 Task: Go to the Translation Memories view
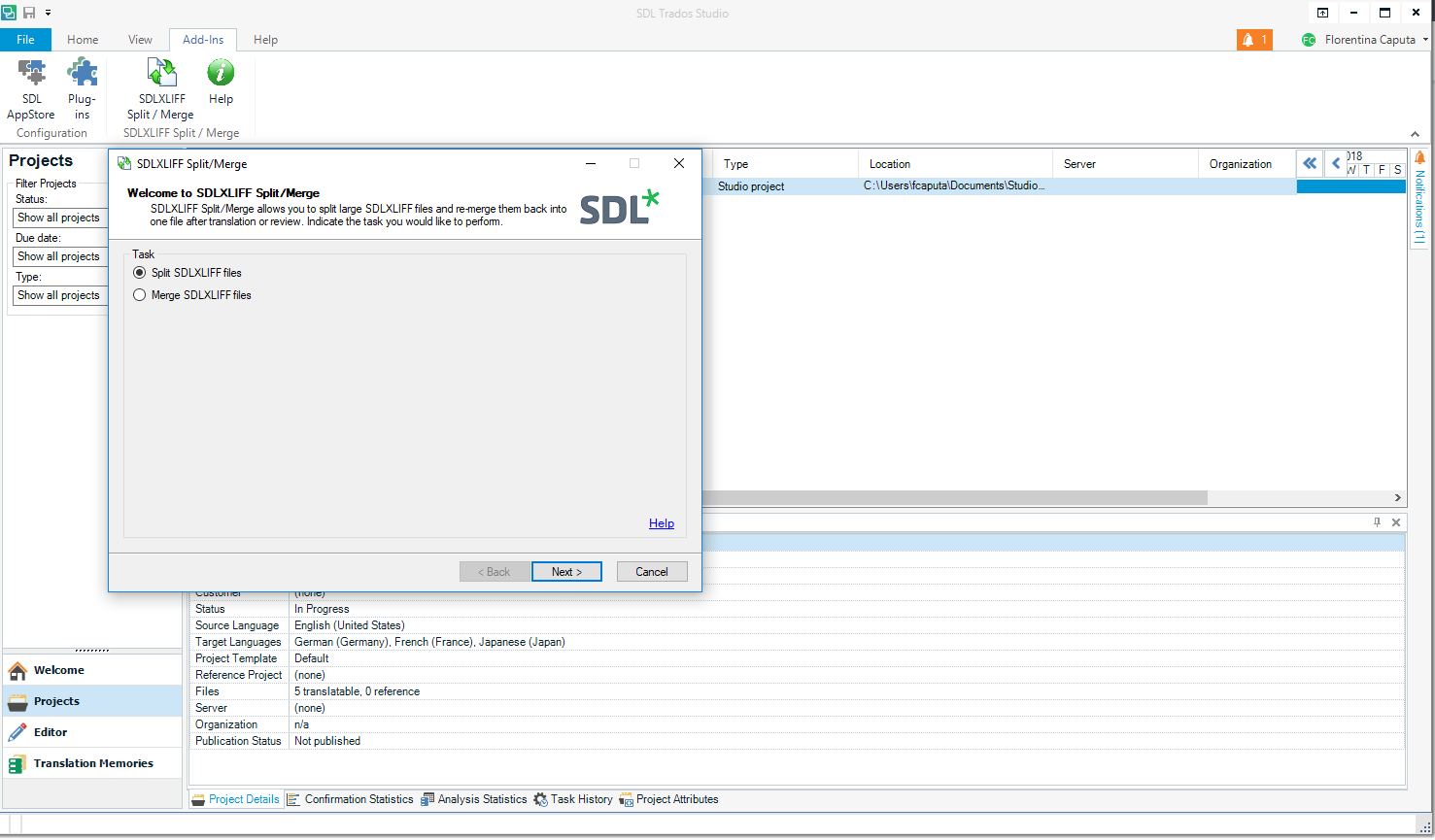point(92,763)
